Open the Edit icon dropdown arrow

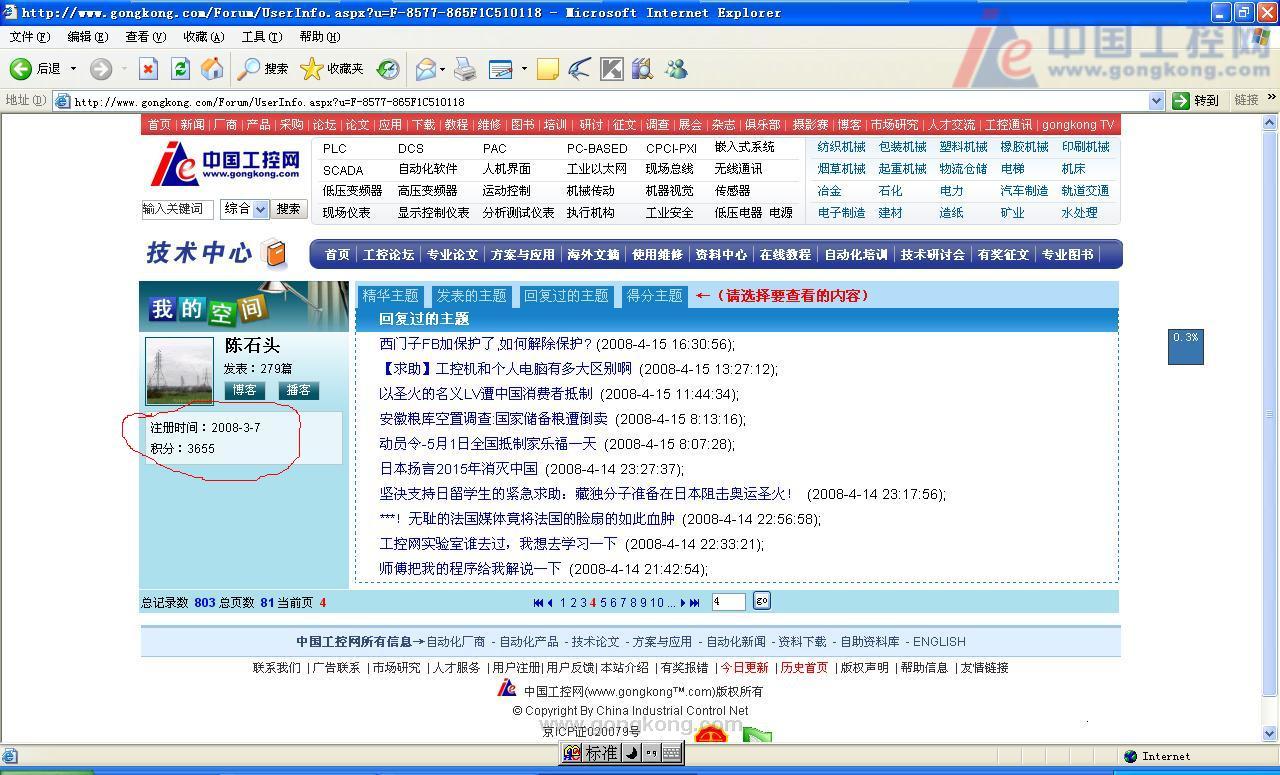[523, 69]
